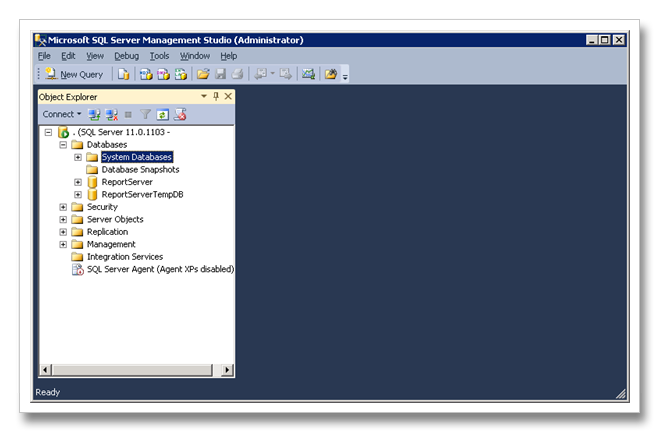Image resolution: width=660 pixels, height=433 pixels.
Task: Open the Help menu
Action: point(229,56)
